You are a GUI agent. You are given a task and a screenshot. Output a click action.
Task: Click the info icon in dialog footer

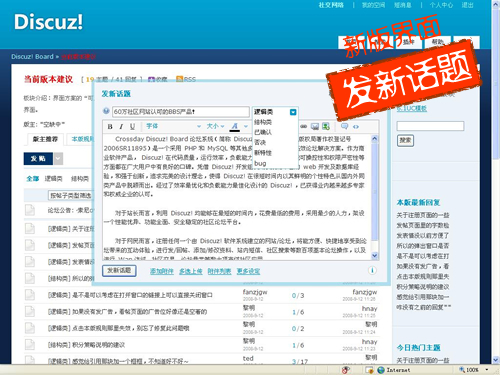[x=372, y=270]
